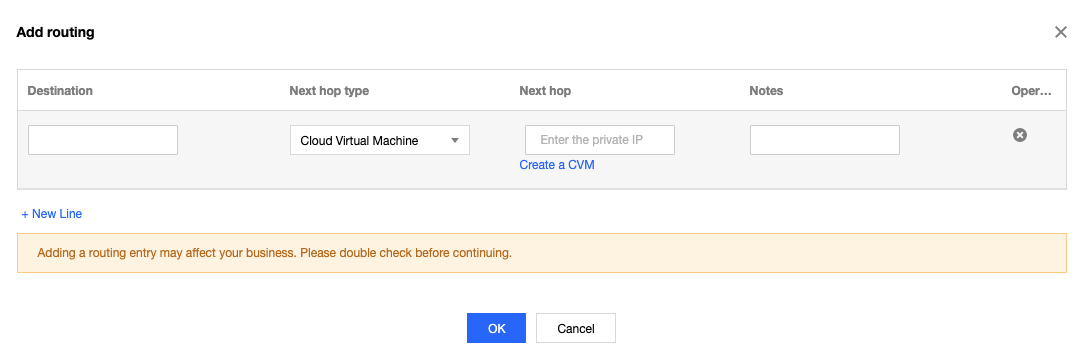
Task: Add a row with + New Line
Action: 52,214
